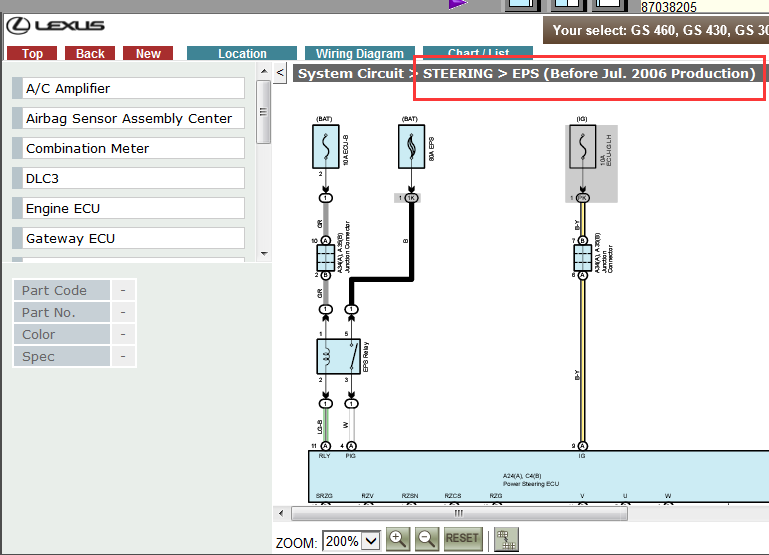
Task: Click the zoom in magnifier icon
Action: coord(398,539)
